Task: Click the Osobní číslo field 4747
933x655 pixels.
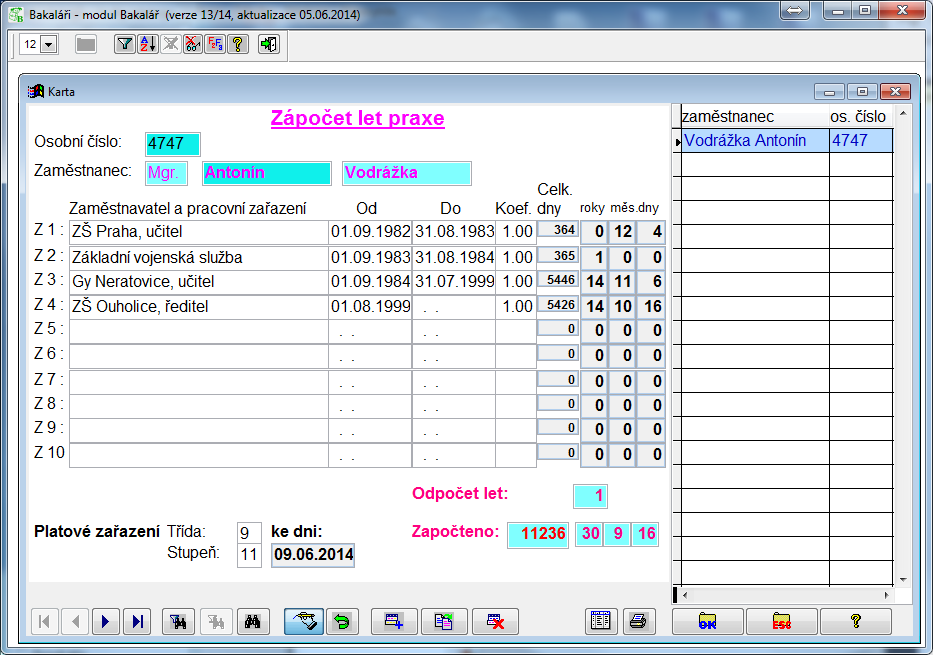Action: click(x=172, y=144)
